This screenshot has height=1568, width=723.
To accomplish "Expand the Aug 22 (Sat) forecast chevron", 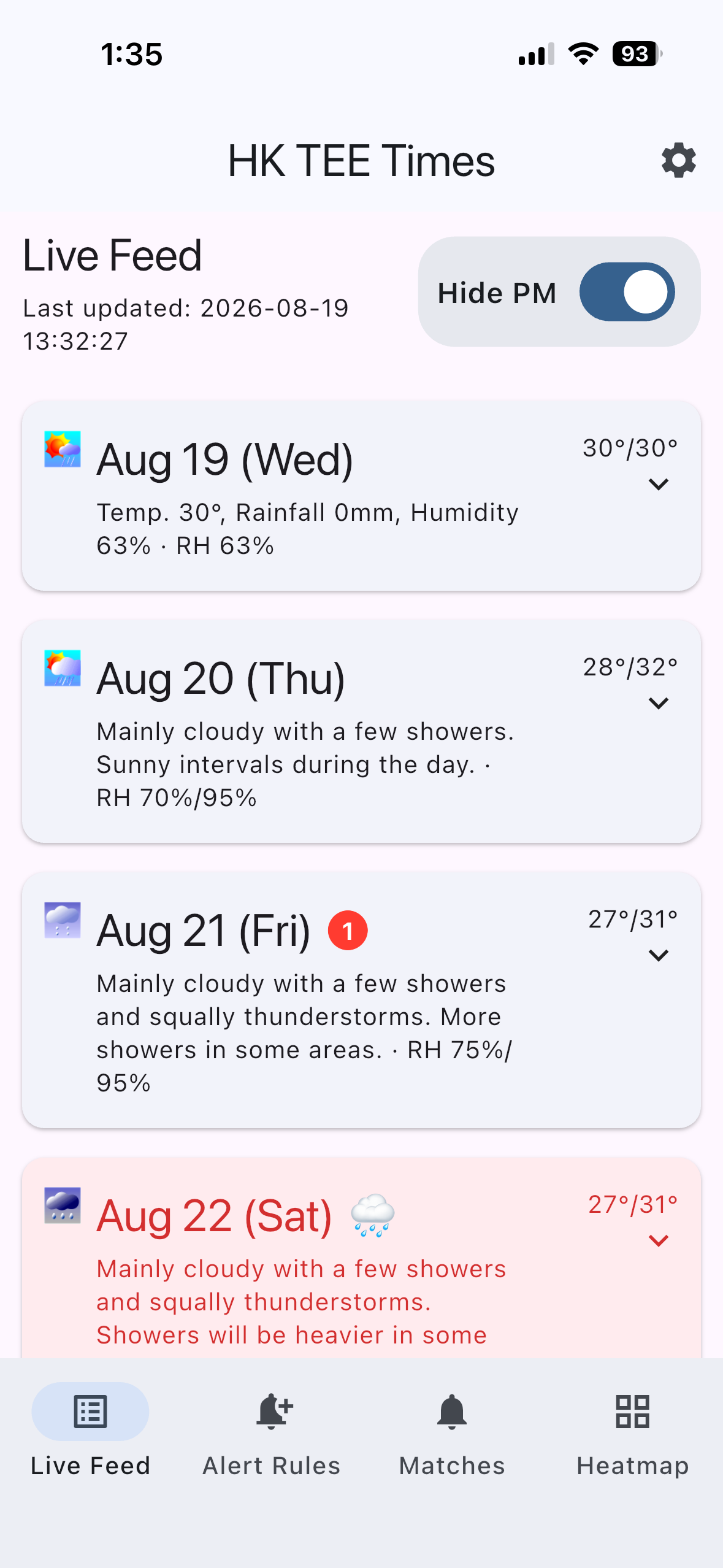I will pyautogui.click(x=658, y=1241).
